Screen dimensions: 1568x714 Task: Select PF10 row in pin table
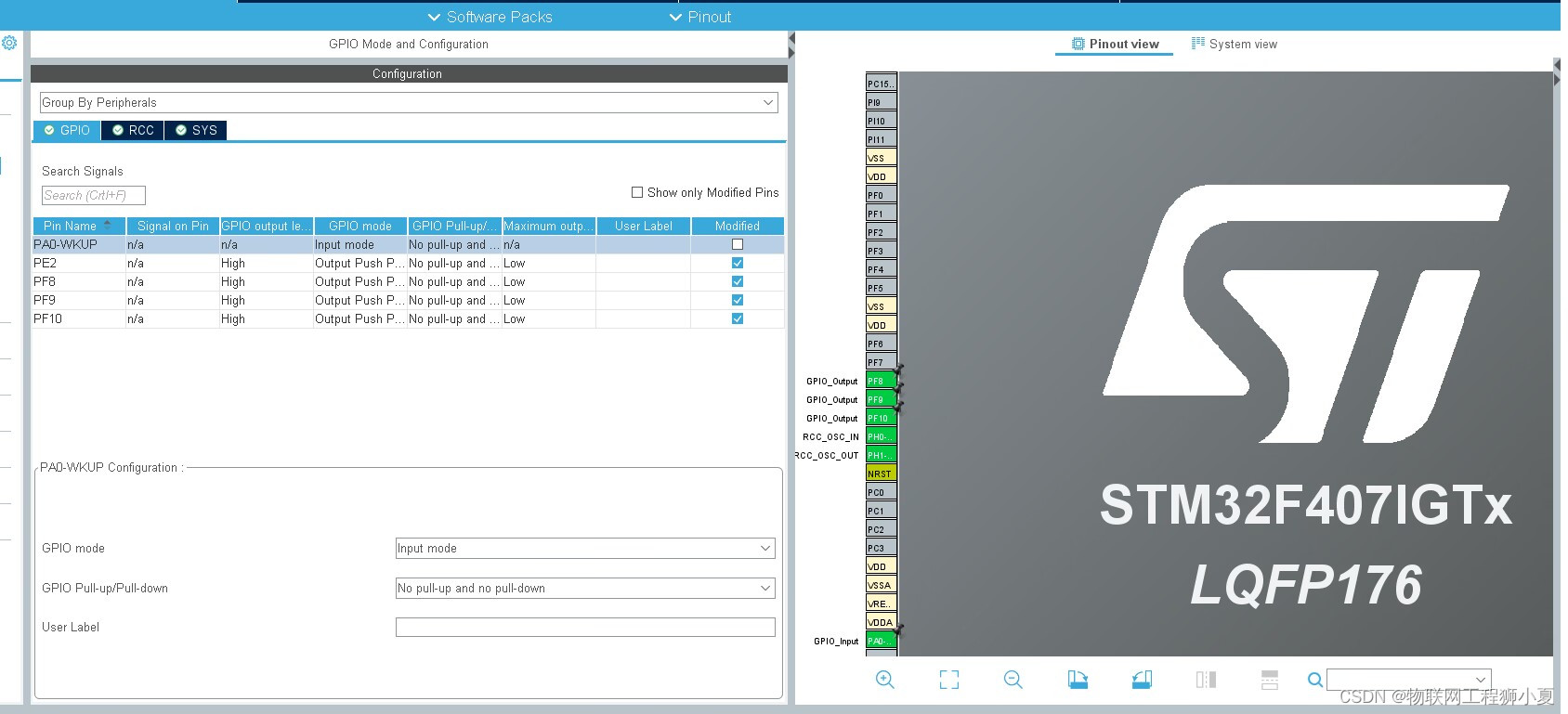(409, 318)
